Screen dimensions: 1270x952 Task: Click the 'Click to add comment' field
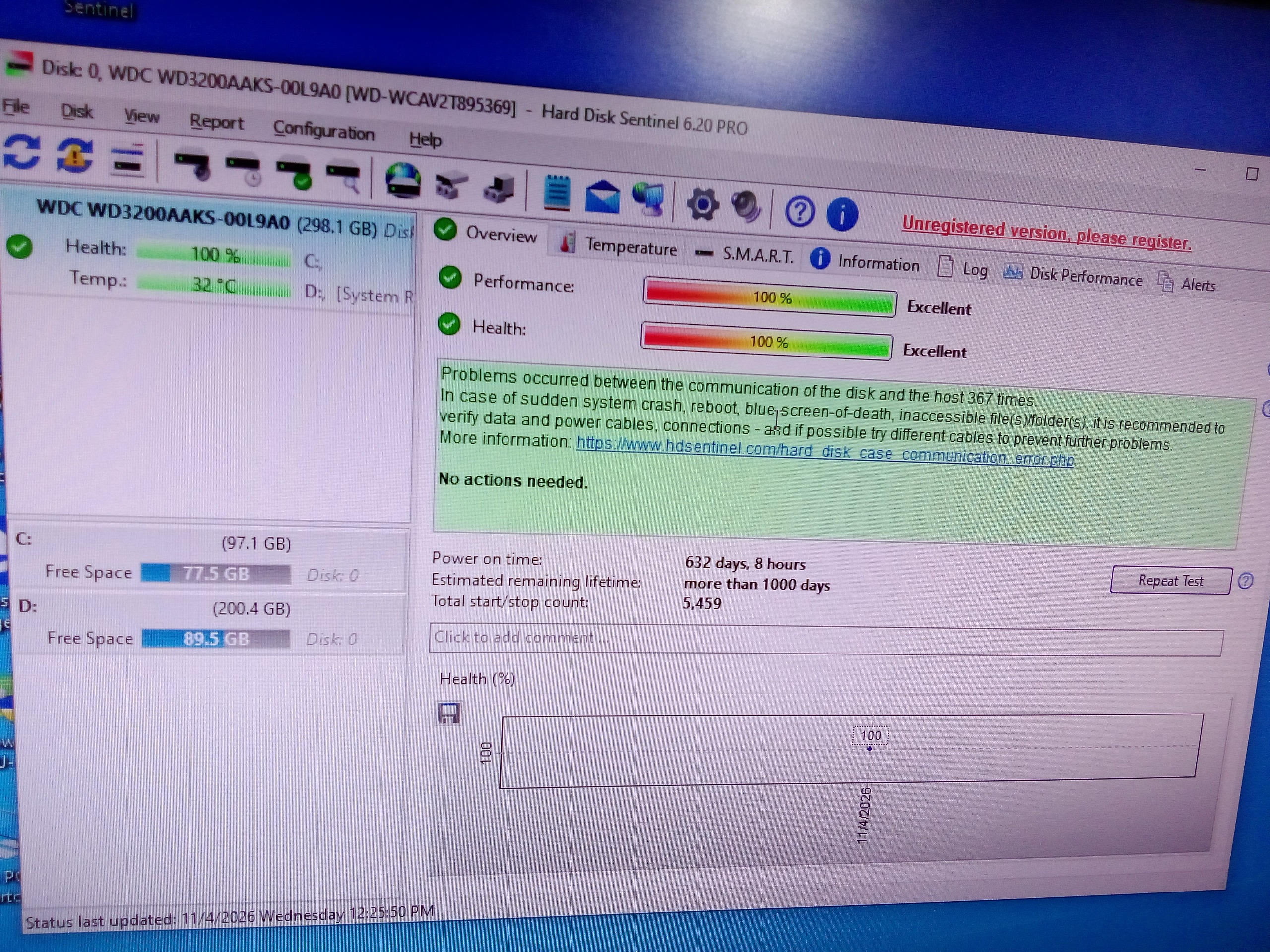826,641
